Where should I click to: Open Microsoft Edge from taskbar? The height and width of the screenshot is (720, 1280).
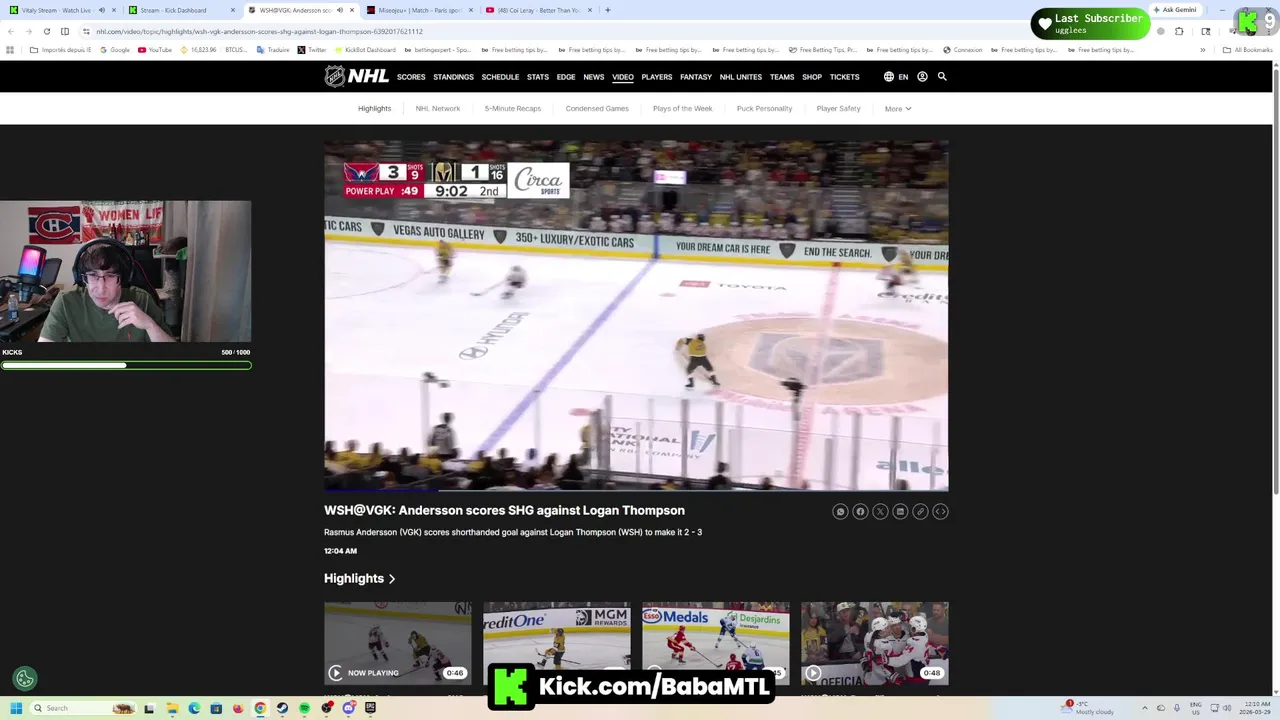(x=194, y=708)
